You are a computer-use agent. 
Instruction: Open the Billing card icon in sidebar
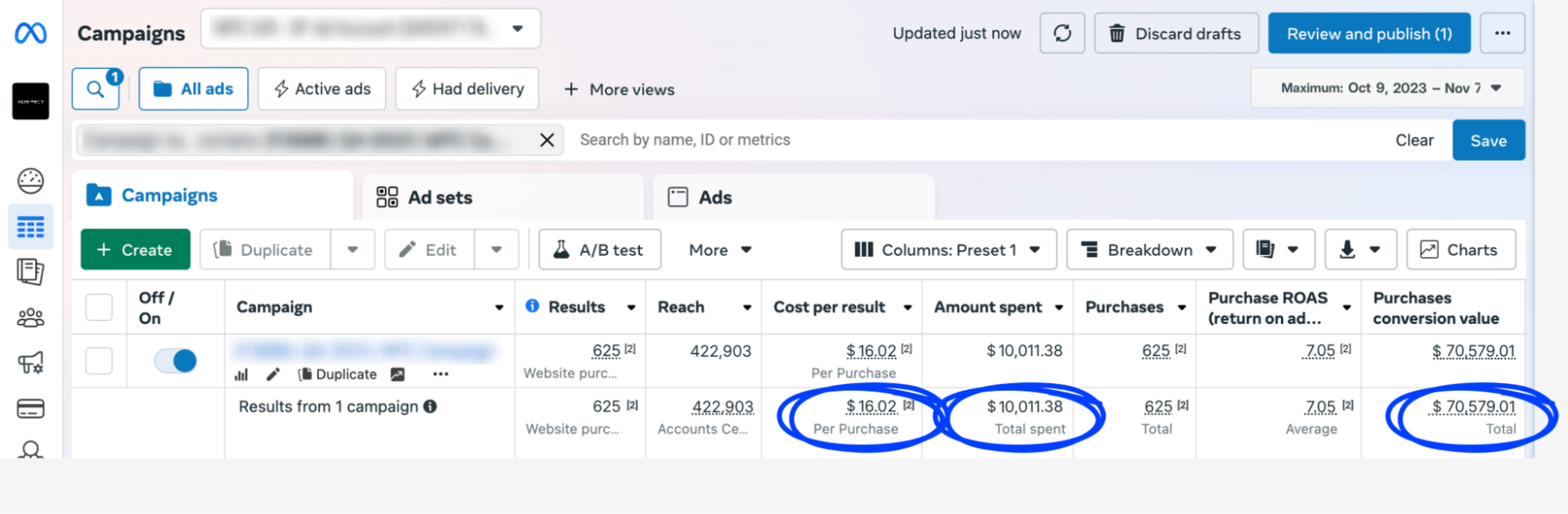click(x=31, y=408)
